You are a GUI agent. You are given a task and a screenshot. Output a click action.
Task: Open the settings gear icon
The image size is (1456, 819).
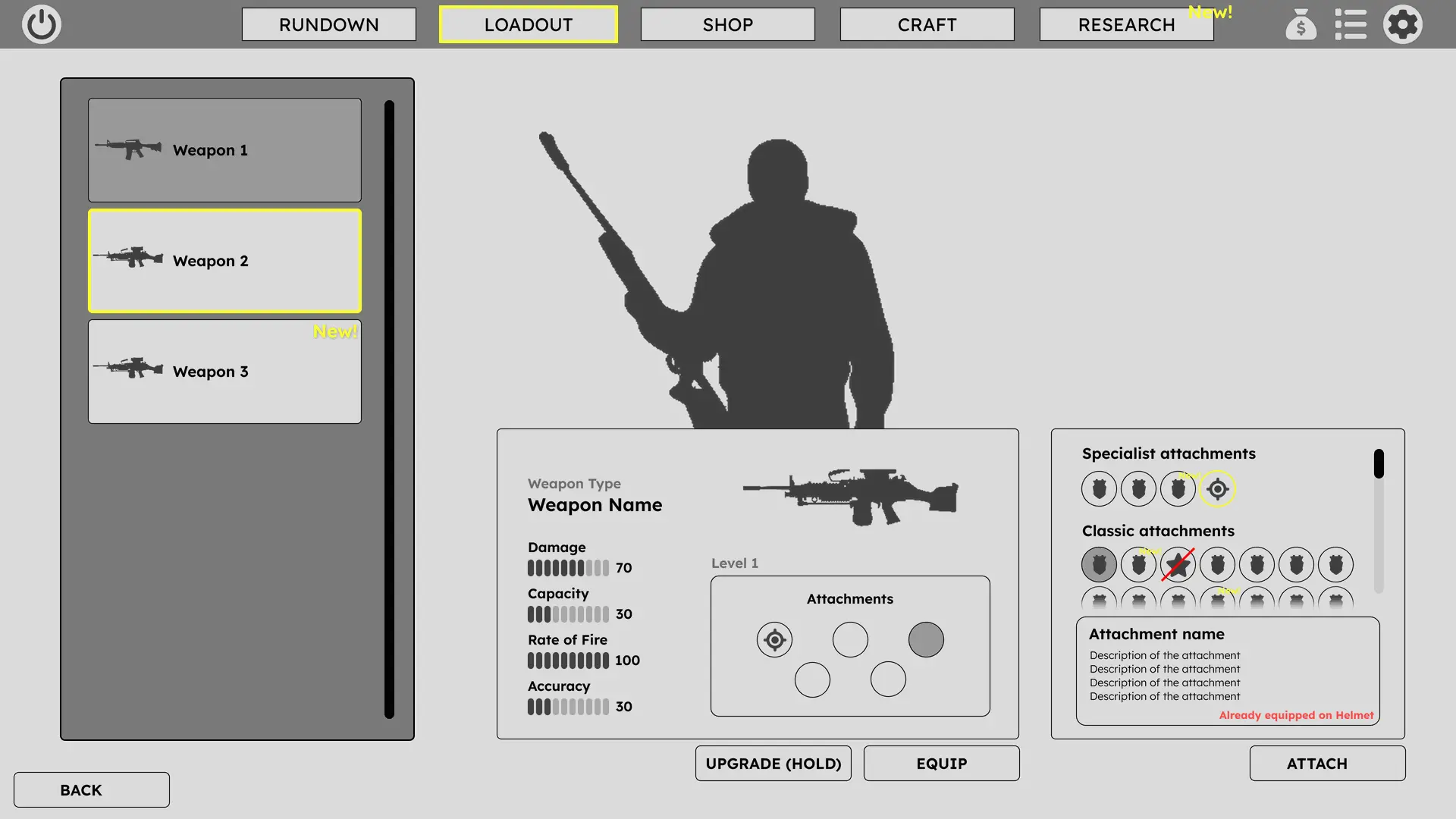[x=1402, y=24]
